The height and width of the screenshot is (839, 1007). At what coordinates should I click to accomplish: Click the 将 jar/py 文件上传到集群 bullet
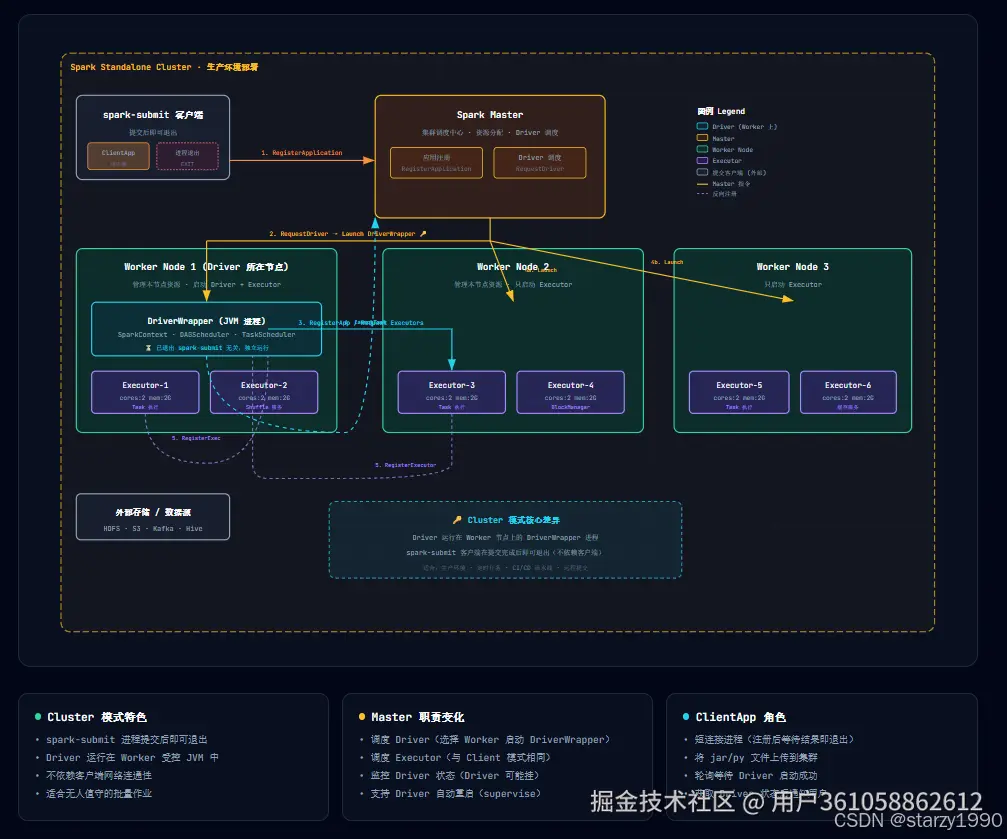coord(756,757)
